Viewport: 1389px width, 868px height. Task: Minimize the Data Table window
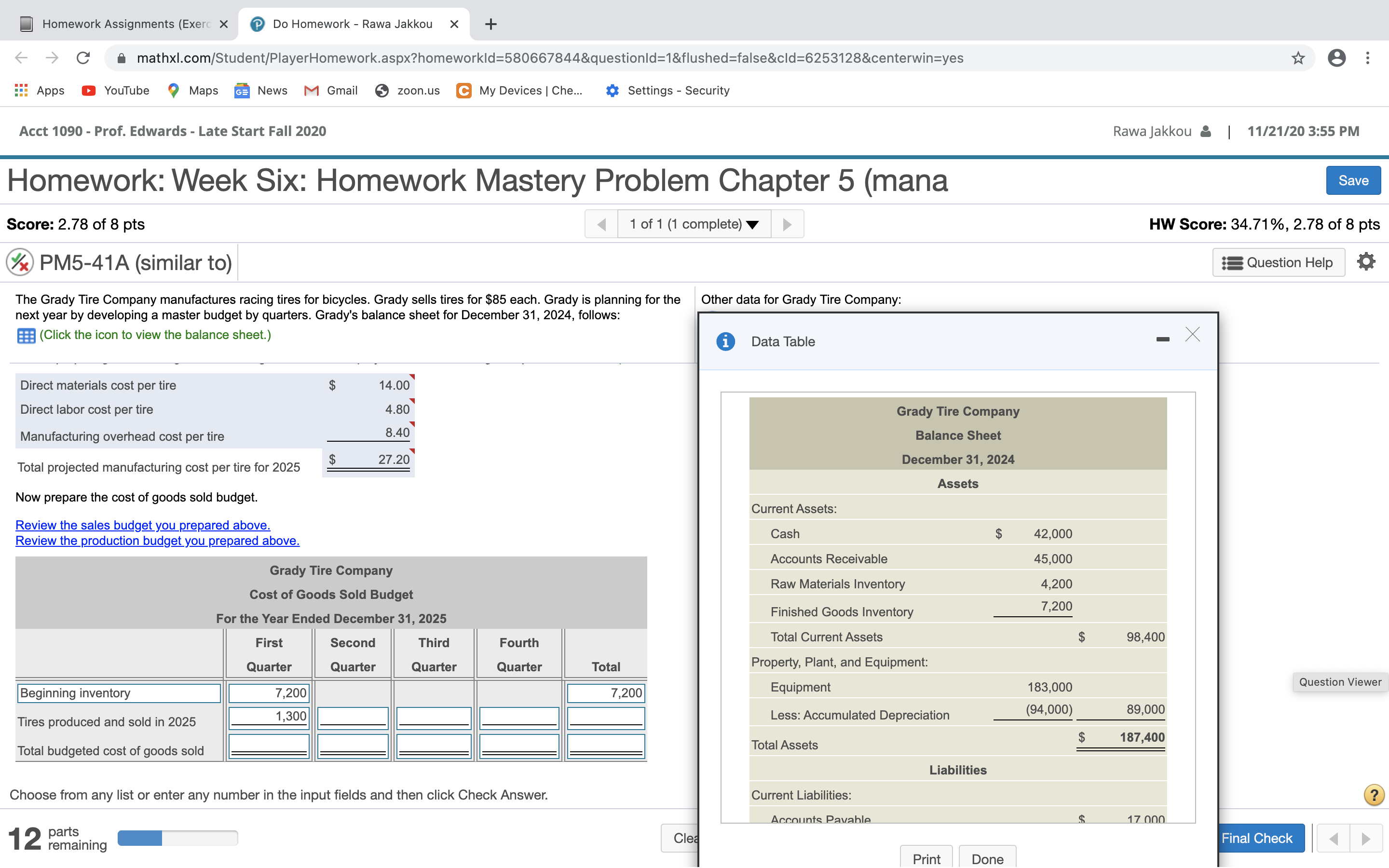coord(1163,339)
